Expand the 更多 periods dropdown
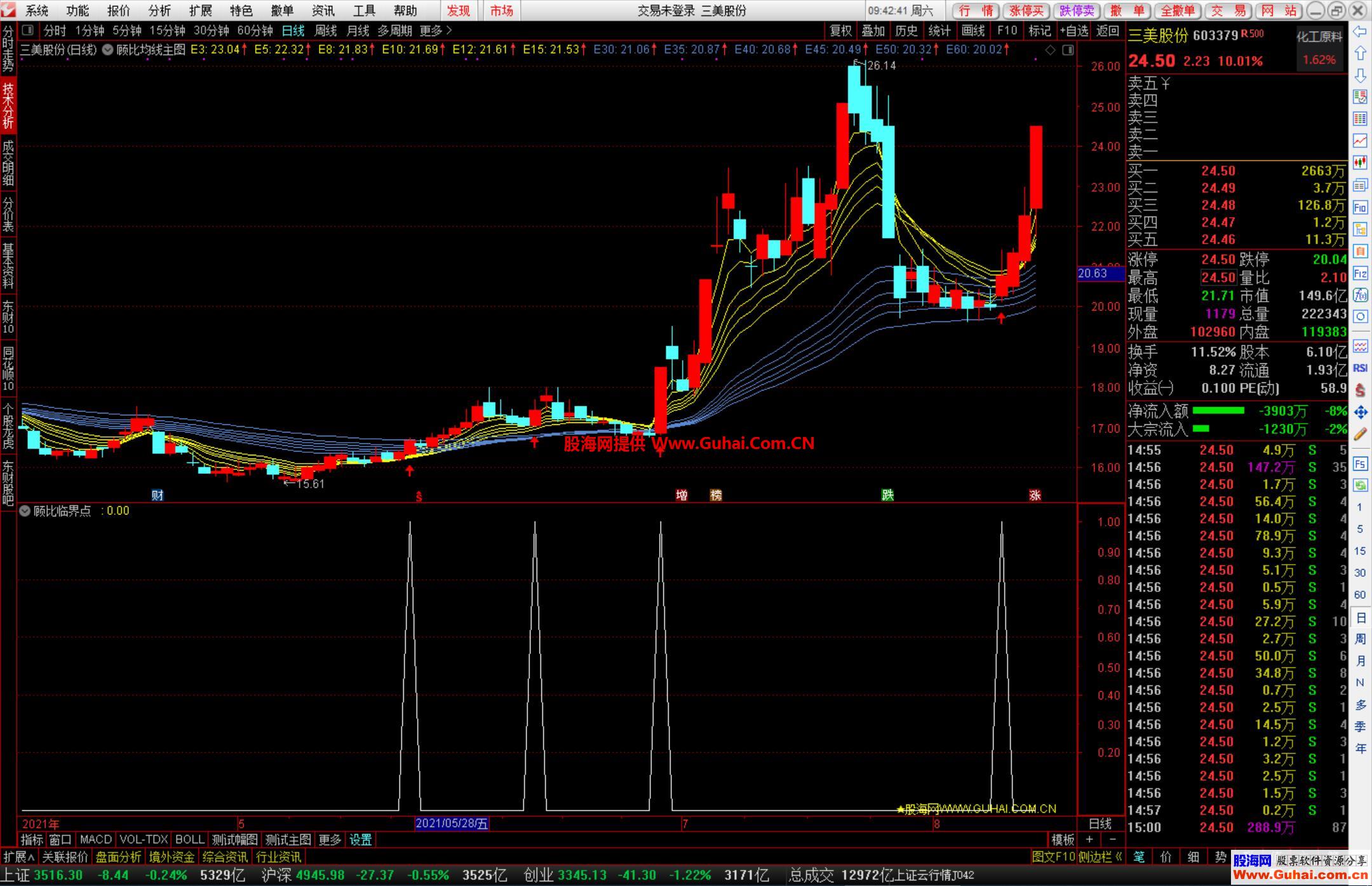1372x886 pixels. 436,30
